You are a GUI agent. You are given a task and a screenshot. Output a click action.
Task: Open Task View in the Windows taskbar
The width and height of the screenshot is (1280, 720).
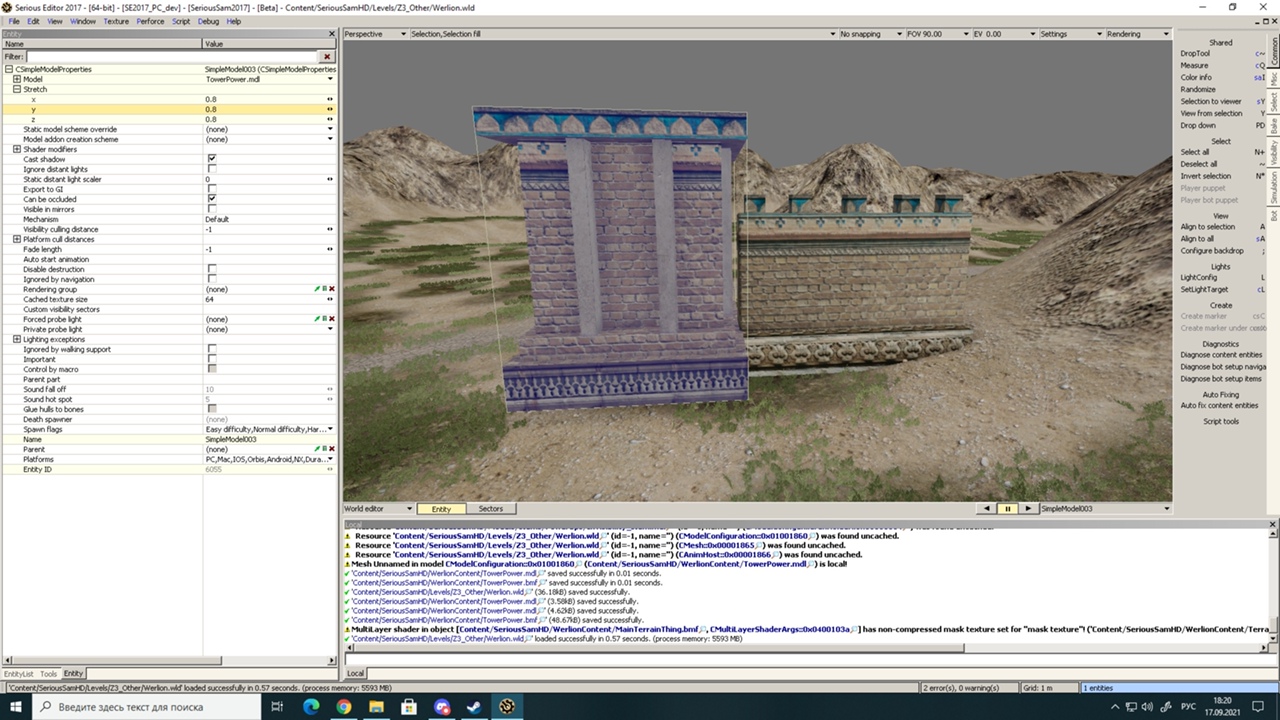click(277, 706)
